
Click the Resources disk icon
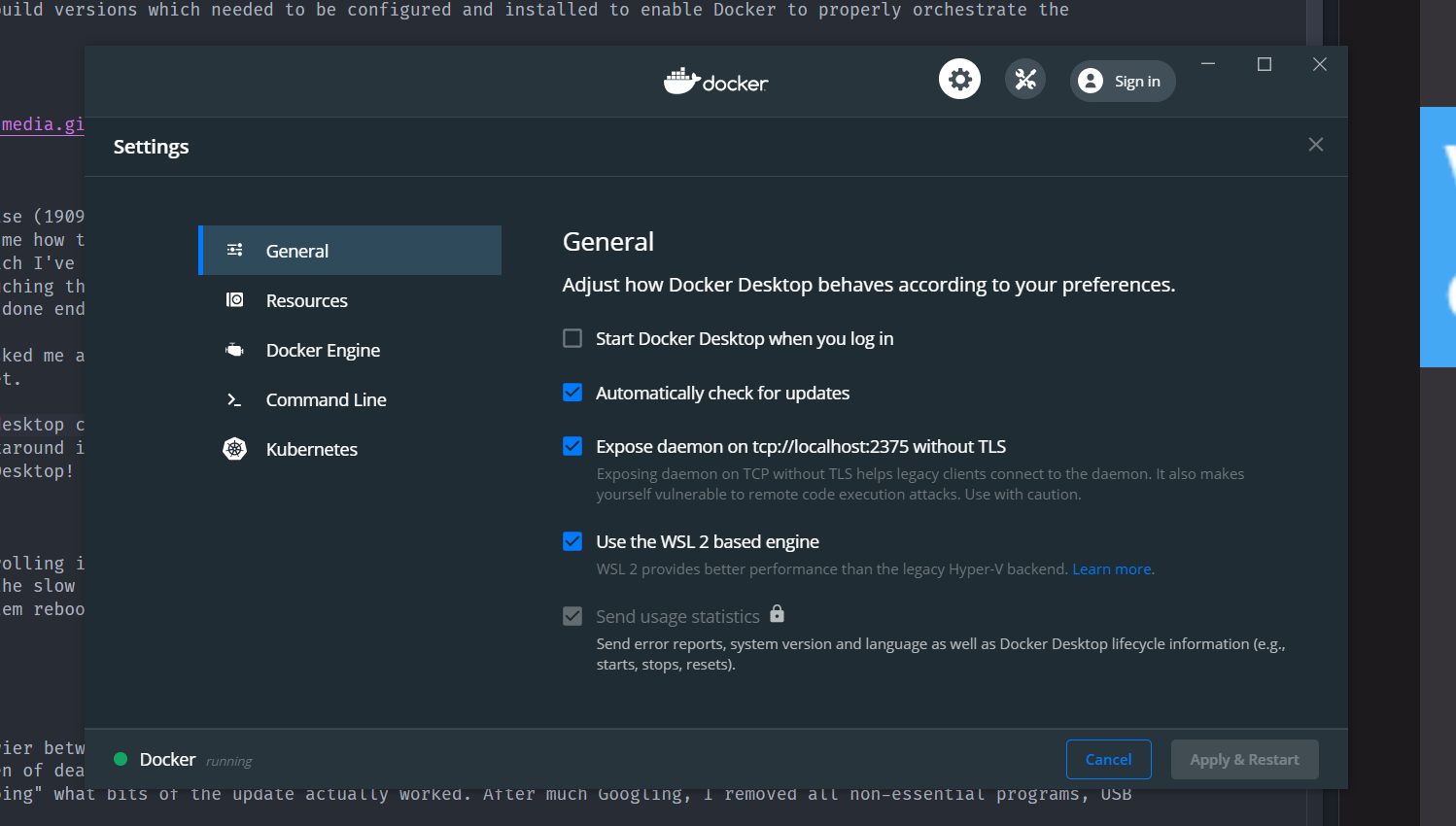point(235,299)
